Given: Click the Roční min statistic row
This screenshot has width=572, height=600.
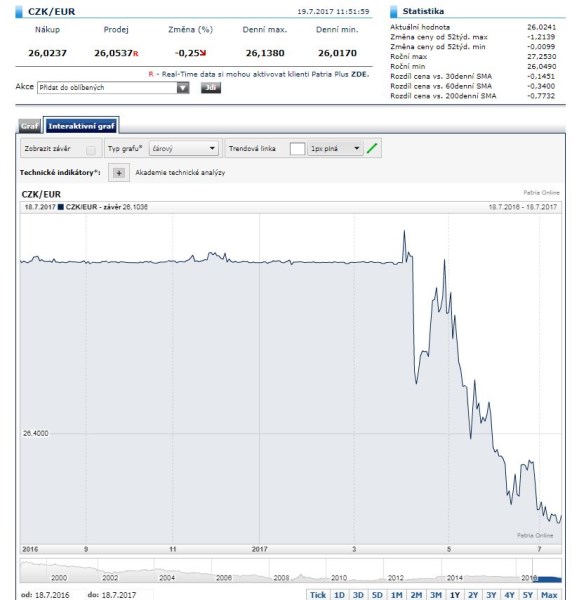Looking at the screenshot, I should [473, 67].
